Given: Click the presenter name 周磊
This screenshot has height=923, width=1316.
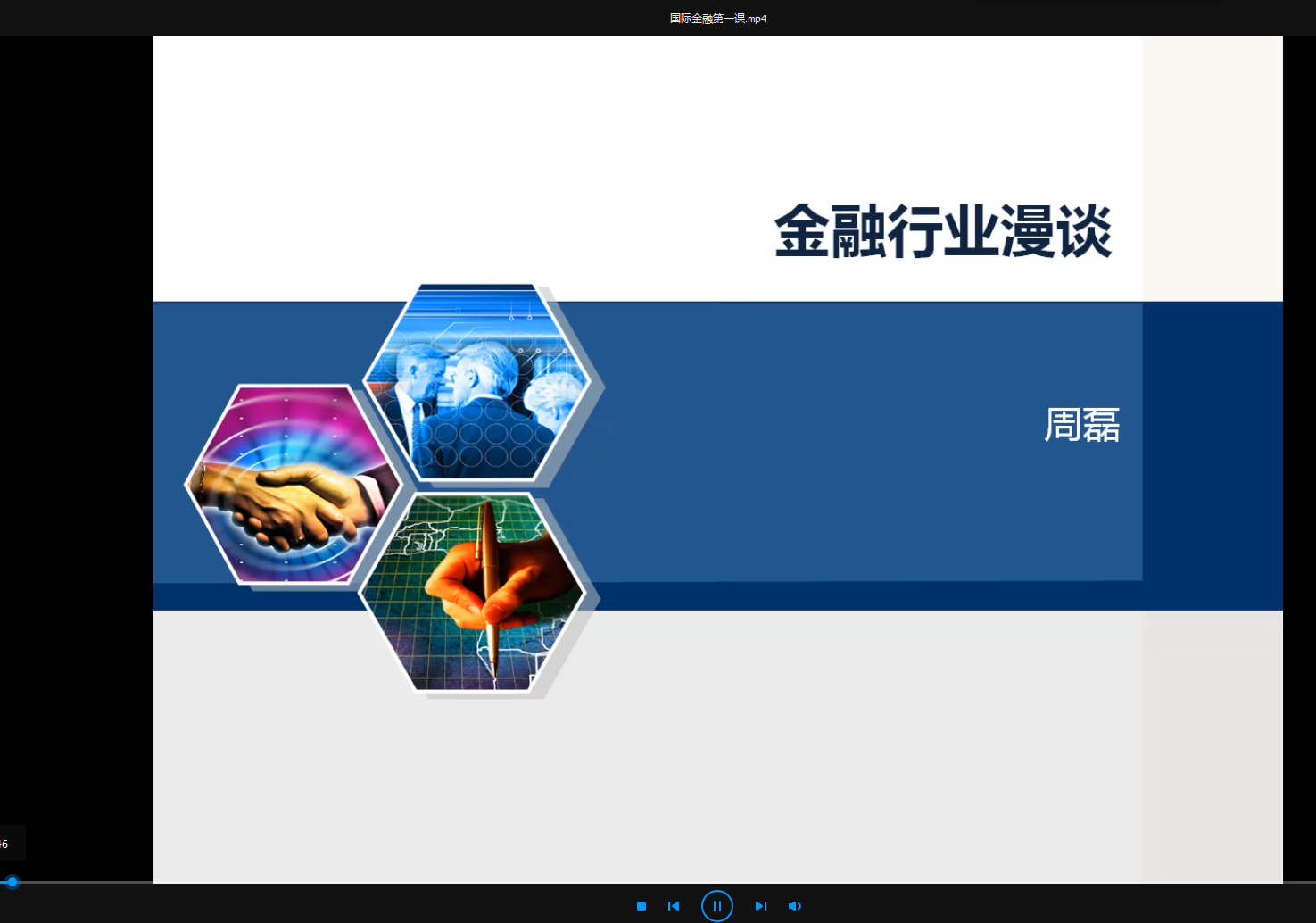Looking at the screenshot, I should pos(1082,425).
